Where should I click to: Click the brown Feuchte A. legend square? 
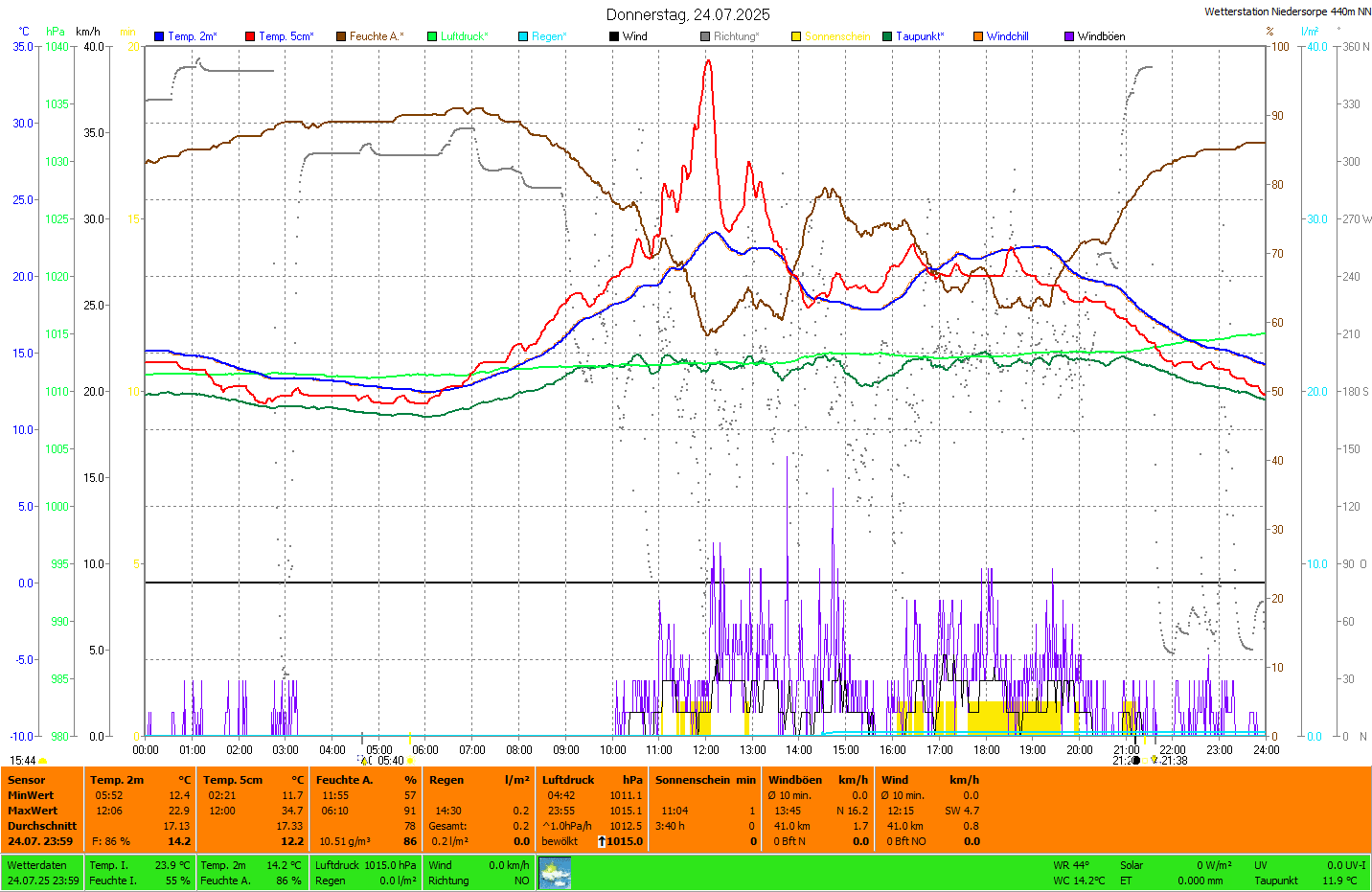[x=341, y=36]
